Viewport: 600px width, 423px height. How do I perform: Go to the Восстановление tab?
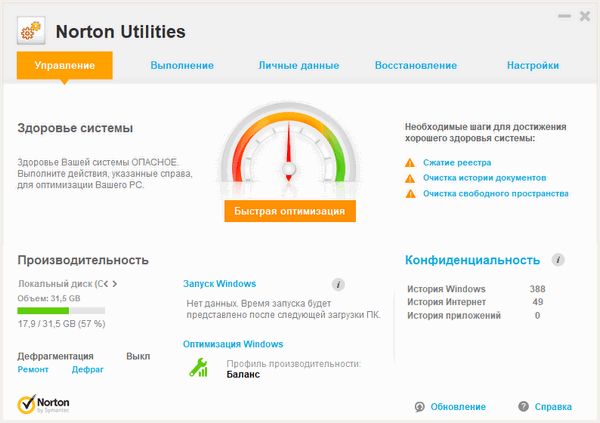(x=416, y=65)
